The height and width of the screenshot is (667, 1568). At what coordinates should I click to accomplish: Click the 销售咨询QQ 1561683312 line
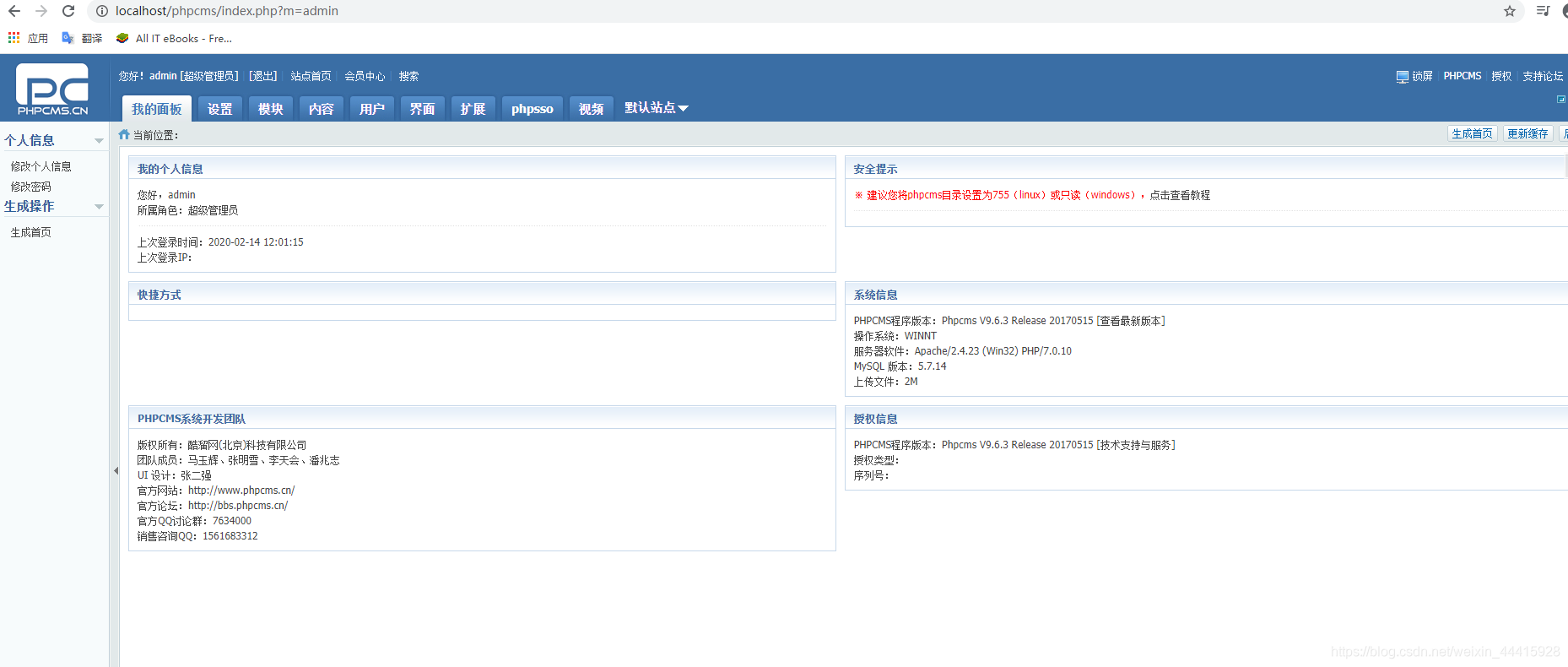tap(197, 536)
